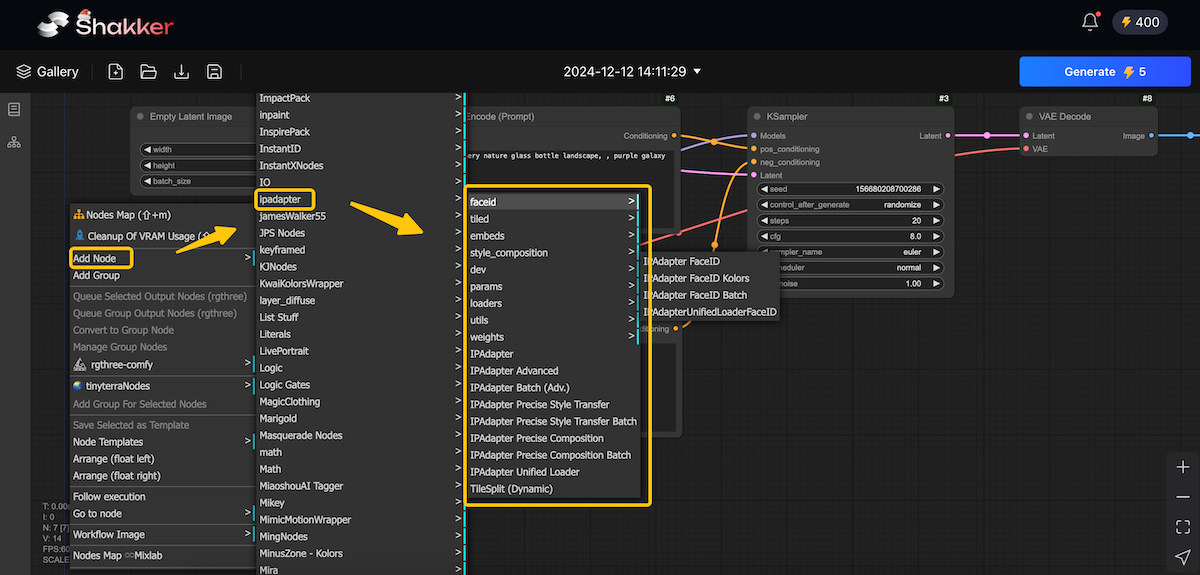Click the VAE Decode Image output port
The image size is (1200, 575).
click(x=1151, y=136)
